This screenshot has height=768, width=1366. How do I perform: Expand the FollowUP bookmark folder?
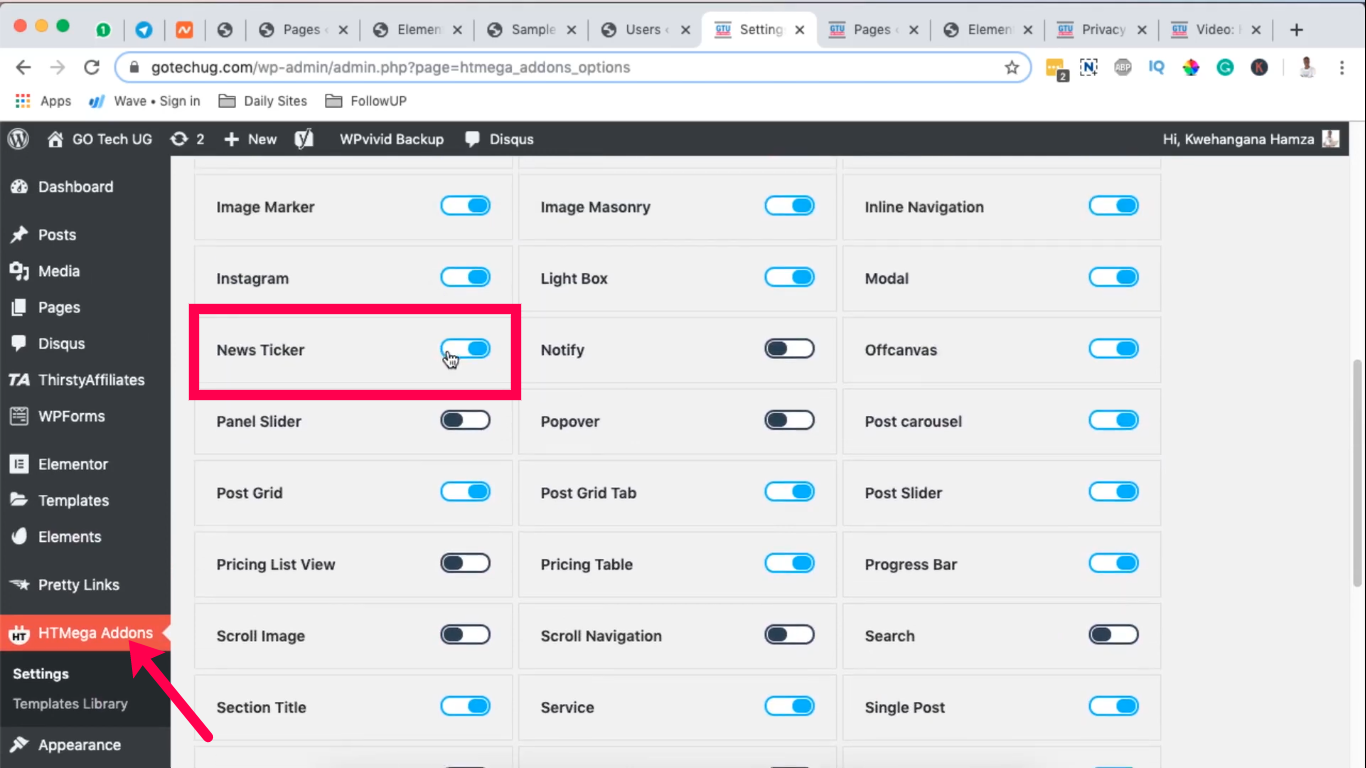point(365,101)
